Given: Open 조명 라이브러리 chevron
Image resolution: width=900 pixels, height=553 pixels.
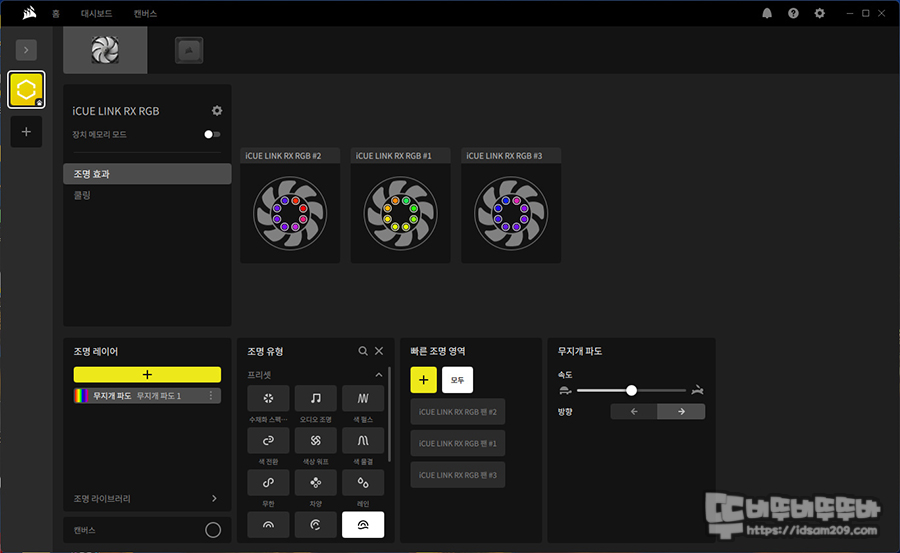Looking at the screenshot, I should point(214,498).
